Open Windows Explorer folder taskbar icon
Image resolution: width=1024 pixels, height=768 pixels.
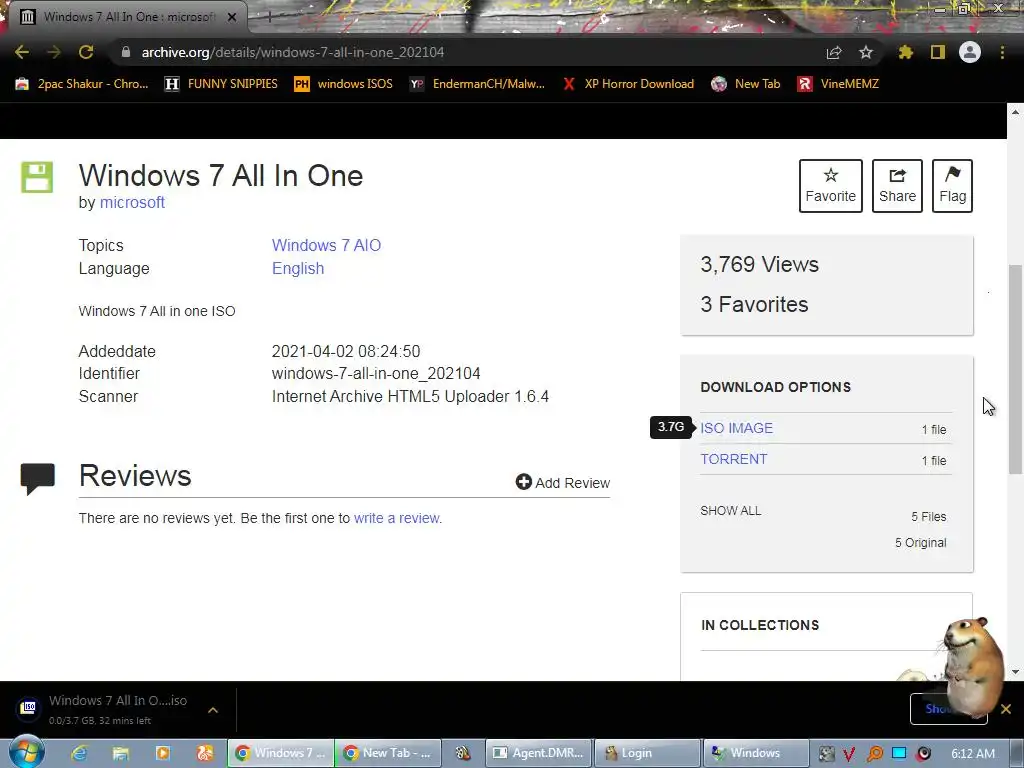click(121, 753)
